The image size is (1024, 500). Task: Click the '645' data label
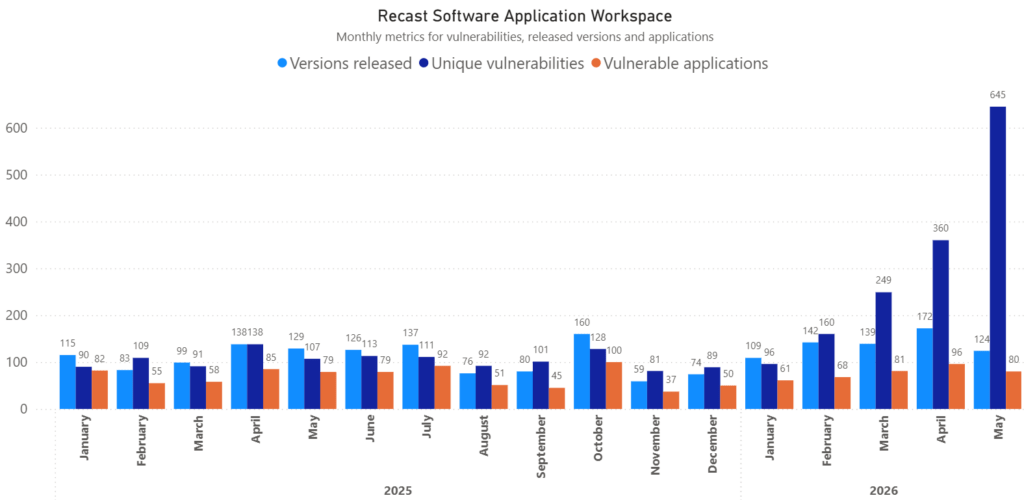(x=997, y=95)
